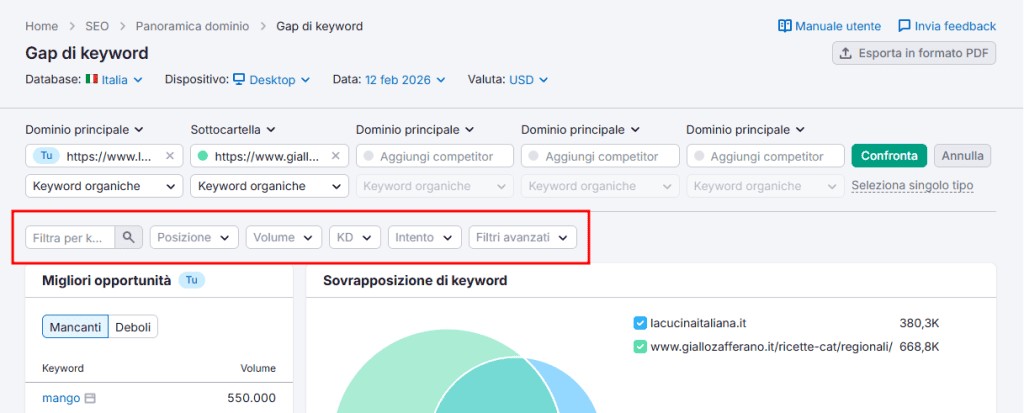Open the Manuale utente link
The height and width of the screenshot is (413, 1024).
pos(838,26)
